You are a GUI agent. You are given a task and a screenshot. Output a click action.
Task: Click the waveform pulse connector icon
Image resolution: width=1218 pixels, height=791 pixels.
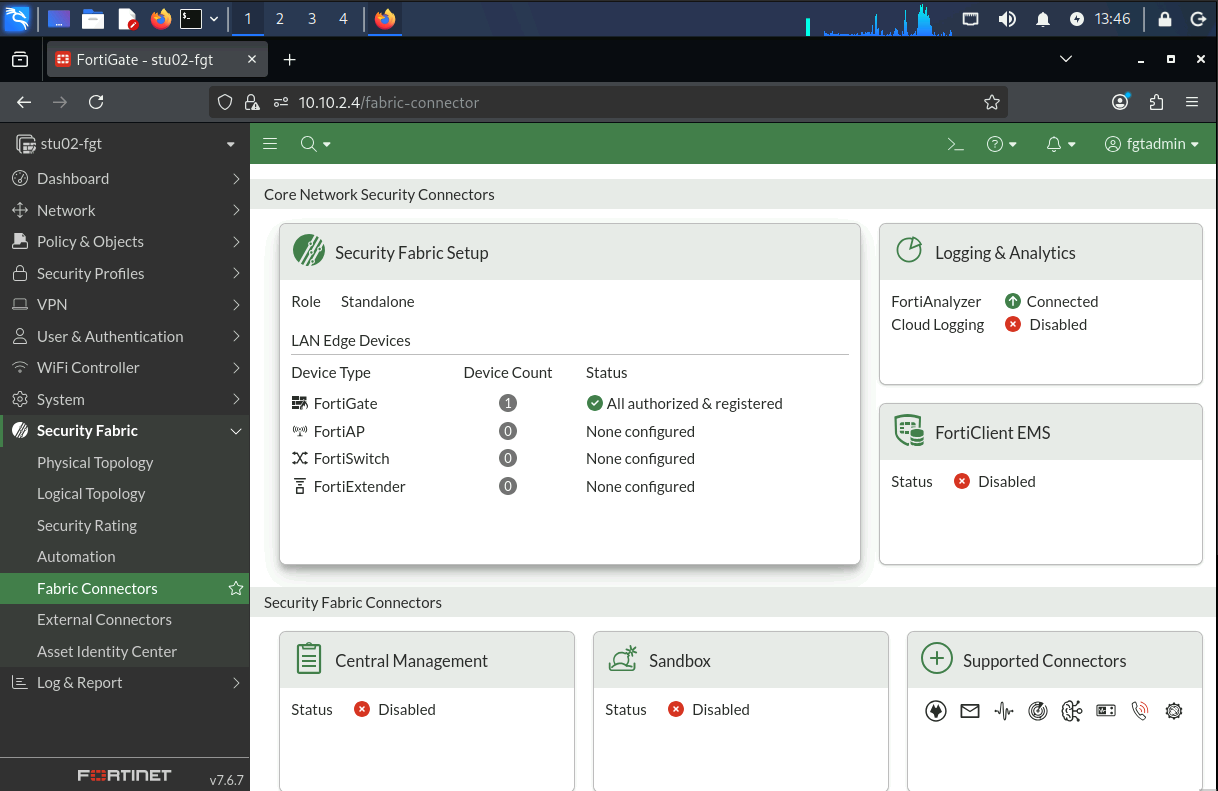[x=1004, y=711]
